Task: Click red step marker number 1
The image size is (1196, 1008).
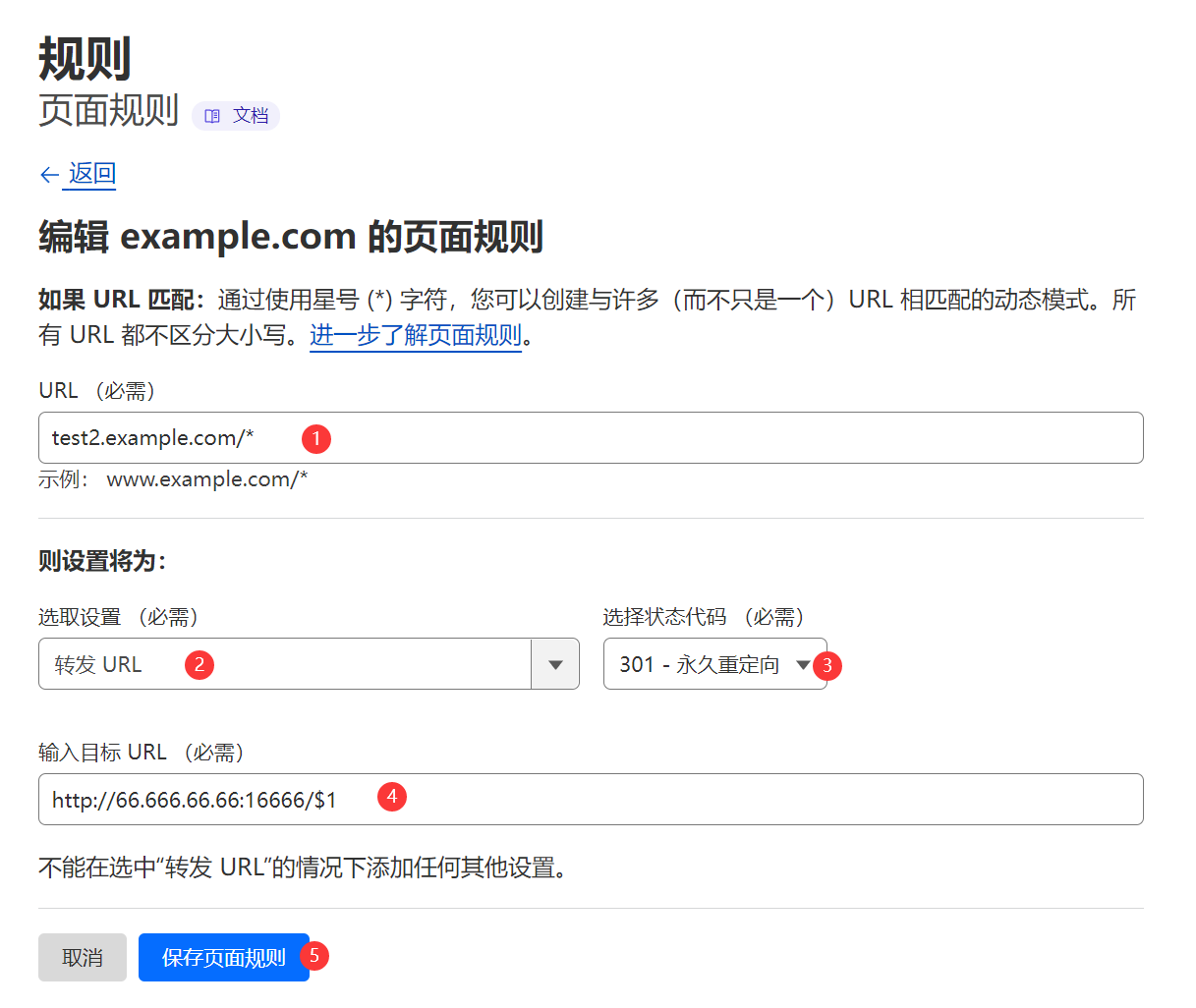Action: (316, 438)
